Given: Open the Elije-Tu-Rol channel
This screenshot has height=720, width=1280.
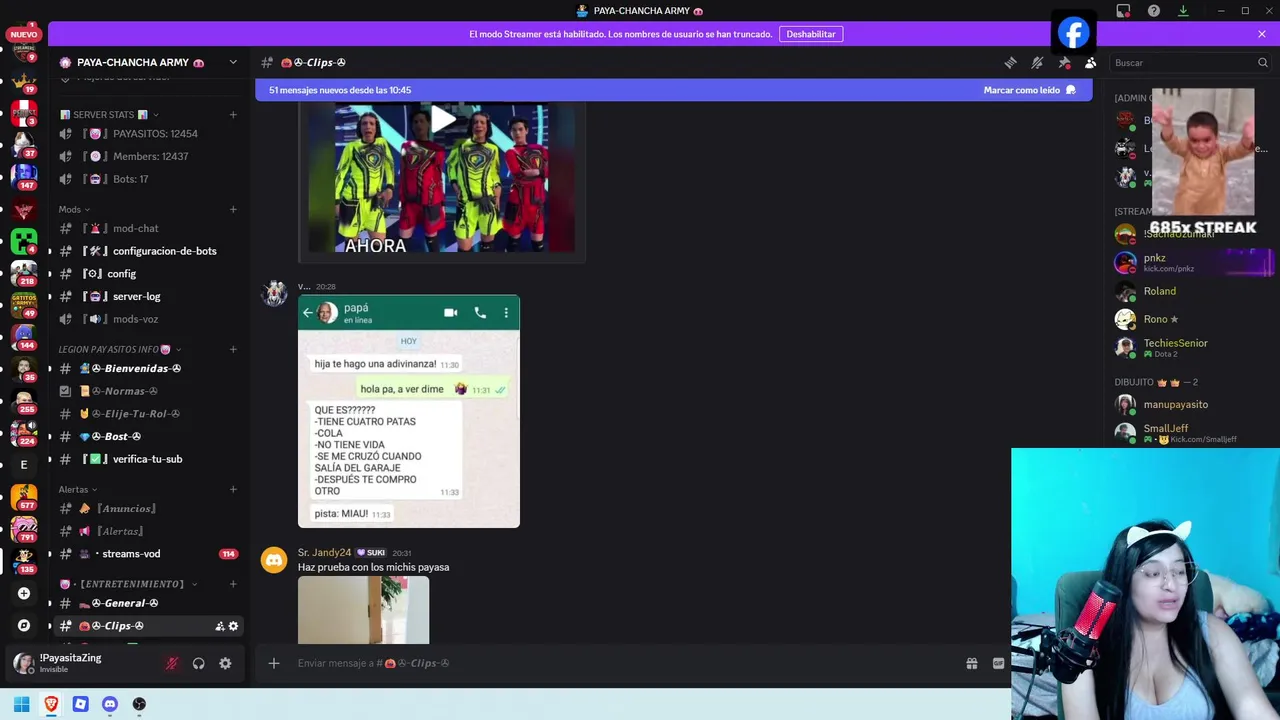Looking at the screenshot, I should pyautogui.click(x=148, y=413).
